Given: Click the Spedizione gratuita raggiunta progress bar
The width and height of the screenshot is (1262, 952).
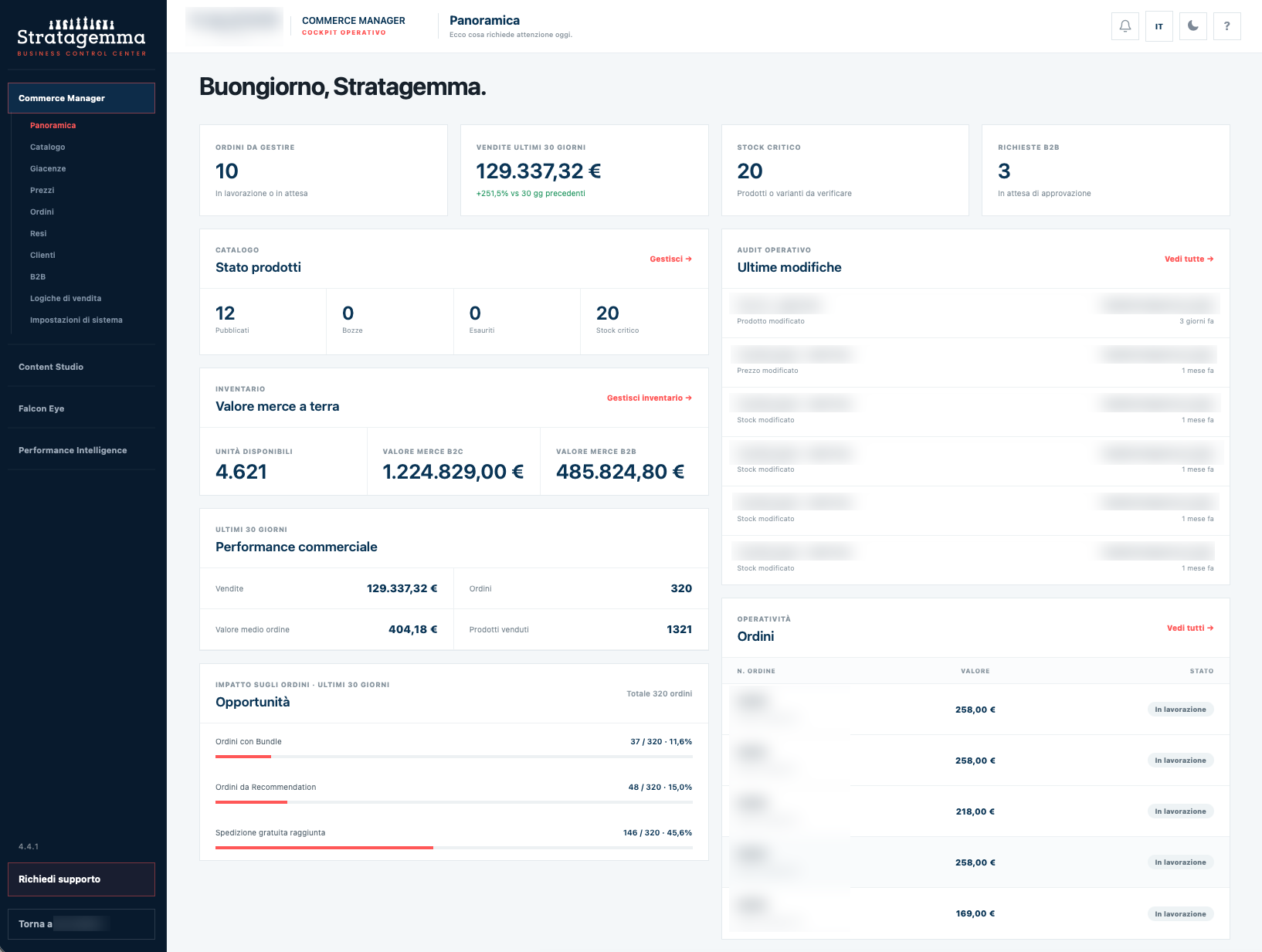Looking at the screenshot, I should [x=454, y=848].
